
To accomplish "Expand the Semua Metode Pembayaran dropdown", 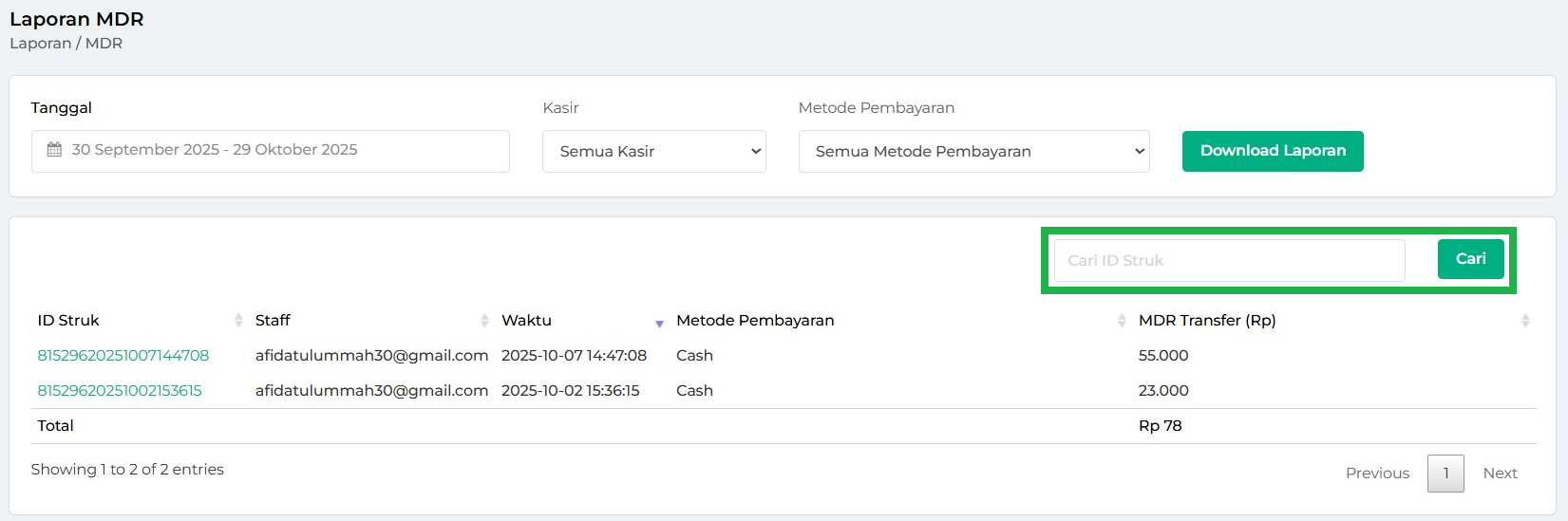I will click(973, 152).
